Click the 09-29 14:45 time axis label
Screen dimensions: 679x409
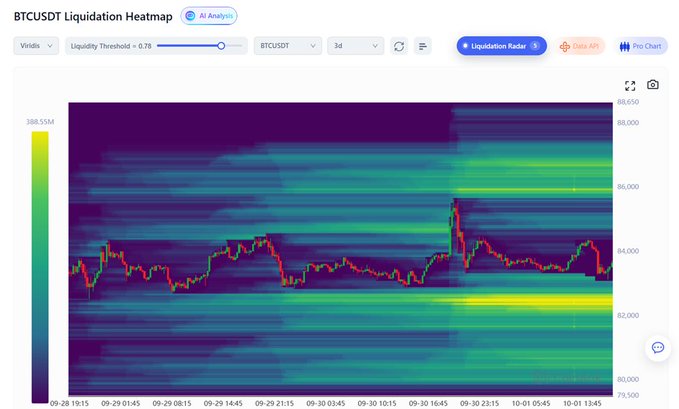click(x=223, y=403)
